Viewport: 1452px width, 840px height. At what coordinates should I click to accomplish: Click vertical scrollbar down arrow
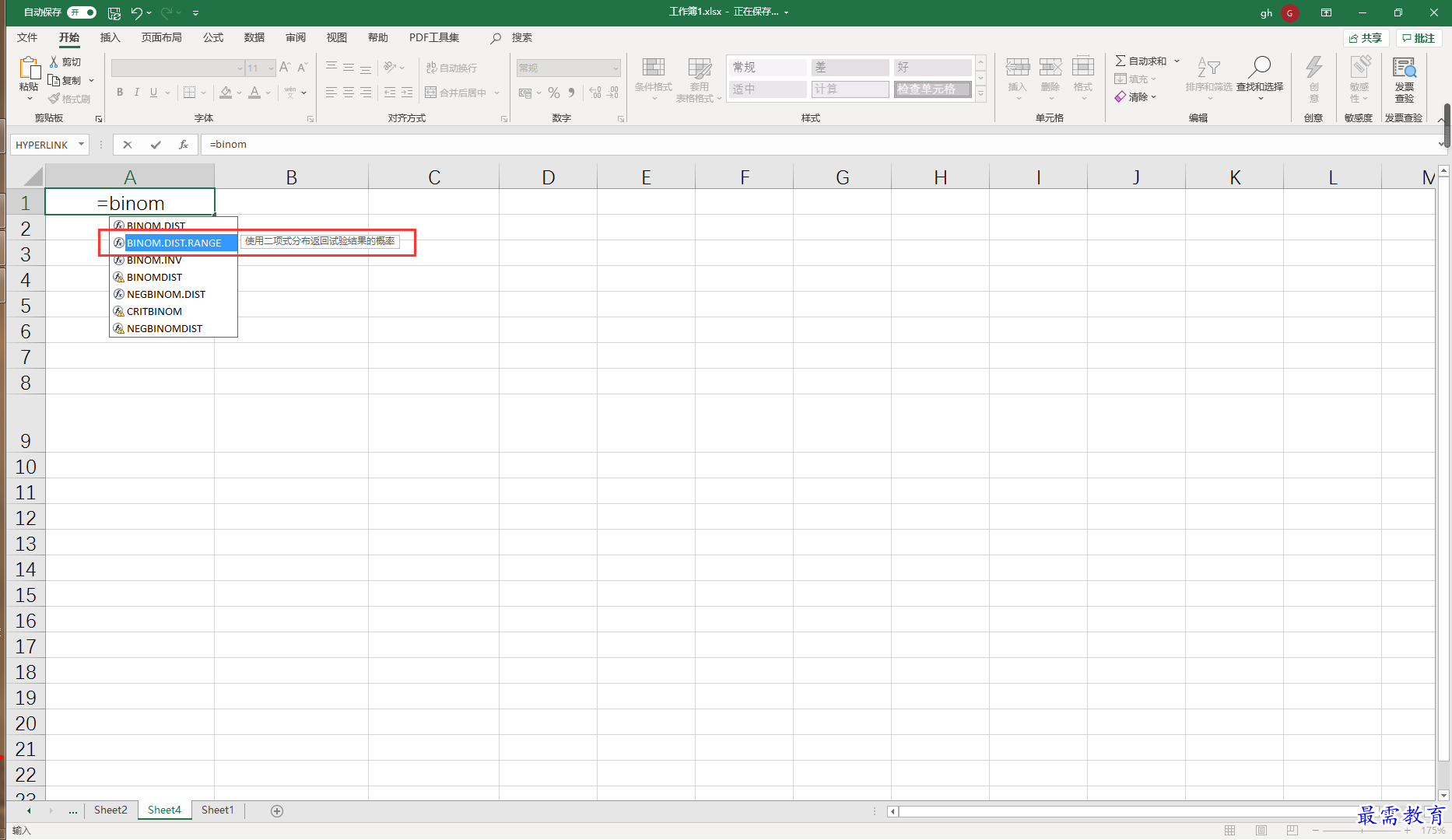pos(1443,795)
